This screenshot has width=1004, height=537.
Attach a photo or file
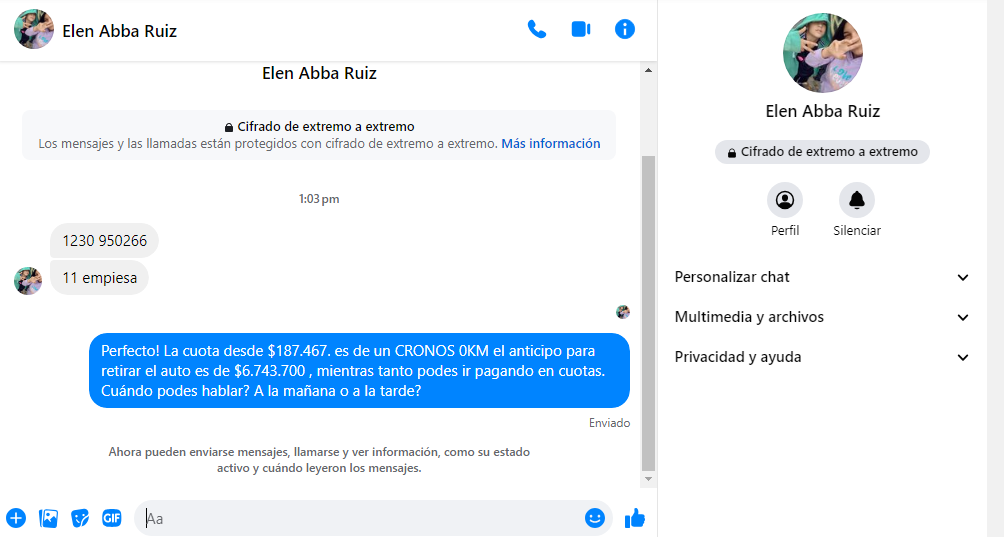coord(49,518)
